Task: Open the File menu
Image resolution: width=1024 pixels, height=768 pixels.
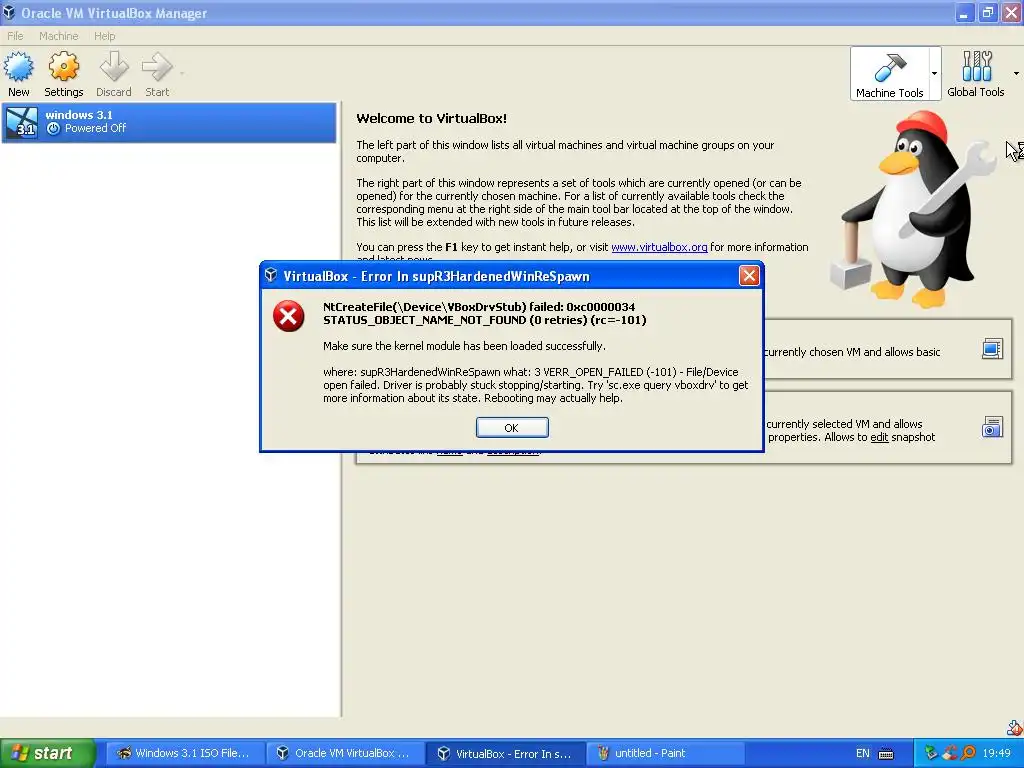Action: tap(15, 36)
